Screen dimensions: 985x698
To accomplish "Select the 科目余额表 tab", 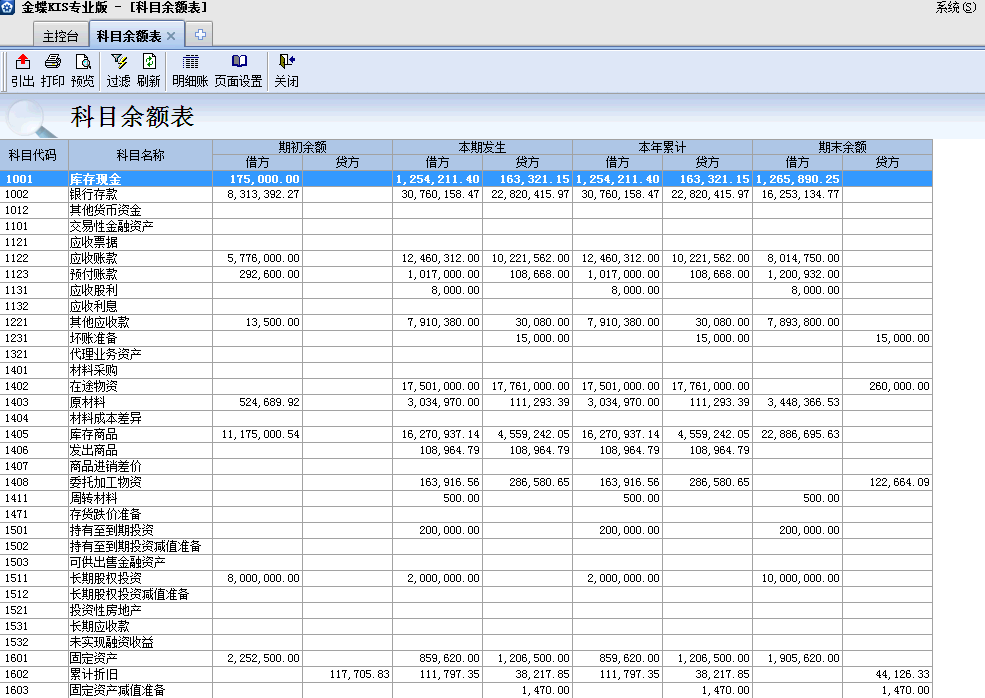I will [x=128, y=33].
